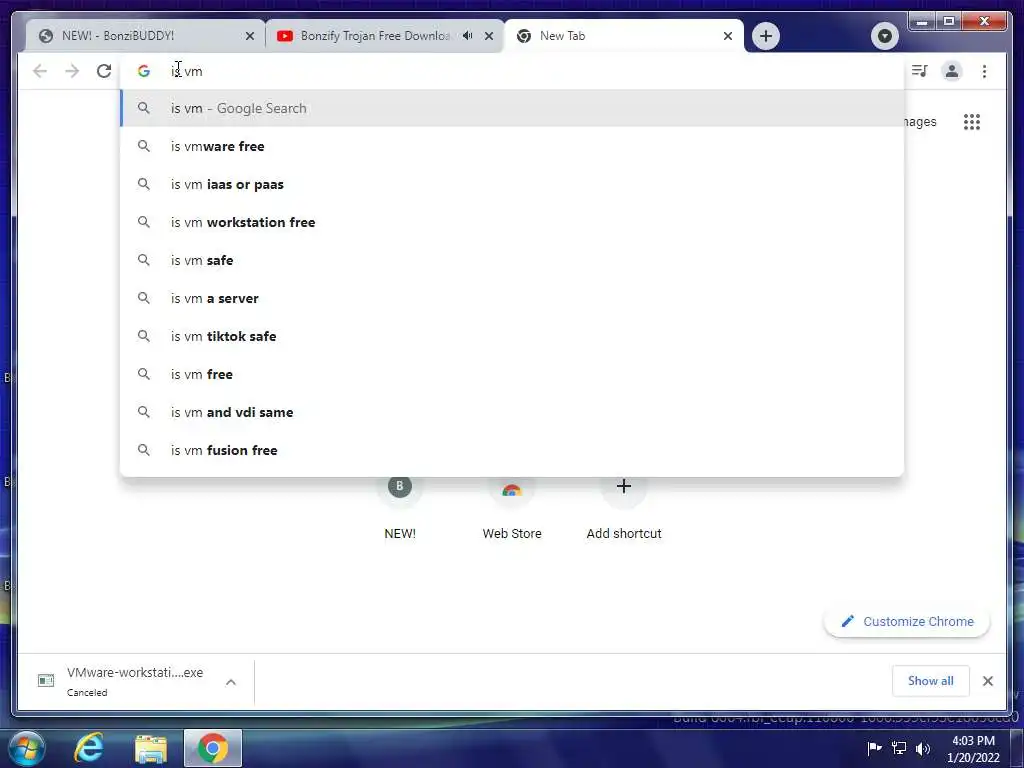This screenshot has height=768, width=1024.
Task: Open Action Center flag in tray
Action: pos(874,748)
